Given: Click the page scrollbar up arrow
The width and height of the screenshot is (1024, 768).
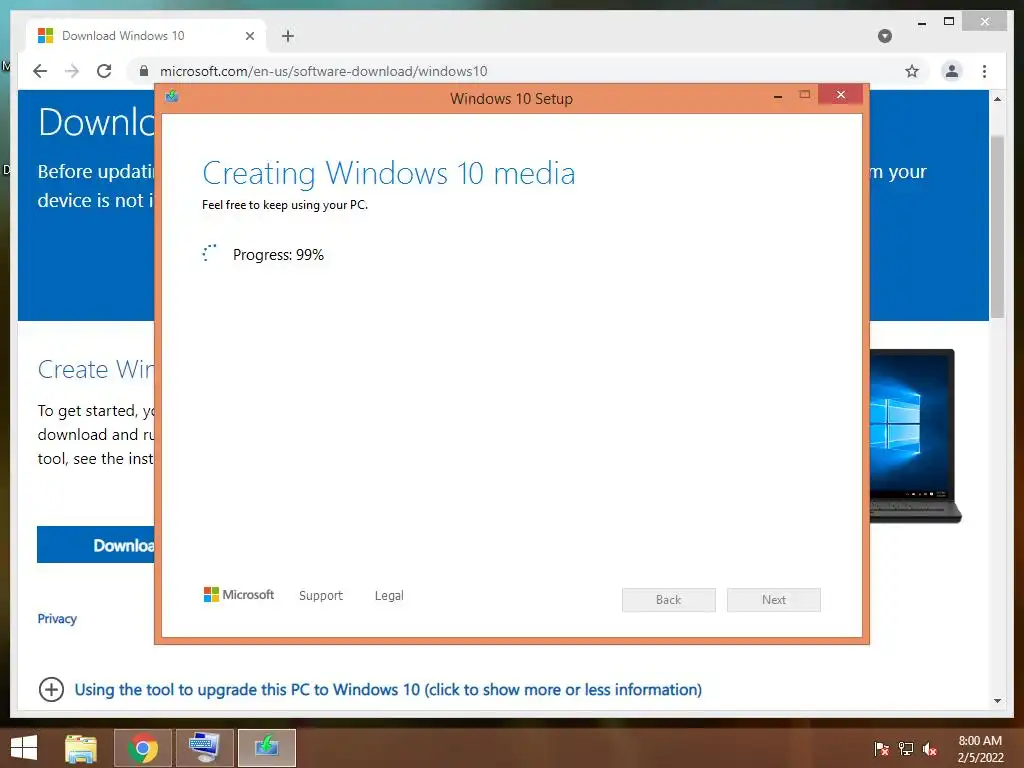Looking at the screenshot, I should 997,99.
